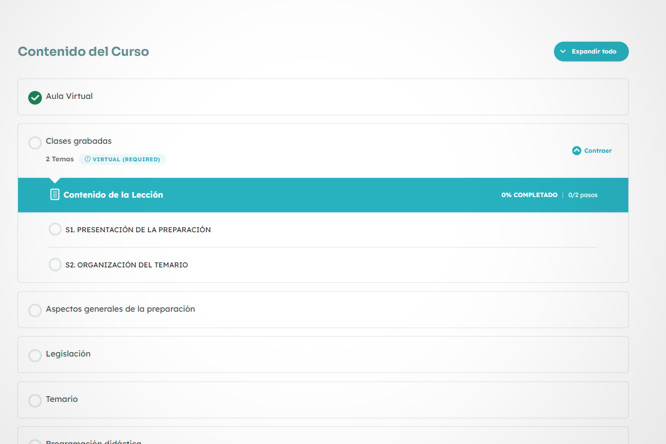Click the chevron icon in the Expandir todo button

click(x=563, y=51)
